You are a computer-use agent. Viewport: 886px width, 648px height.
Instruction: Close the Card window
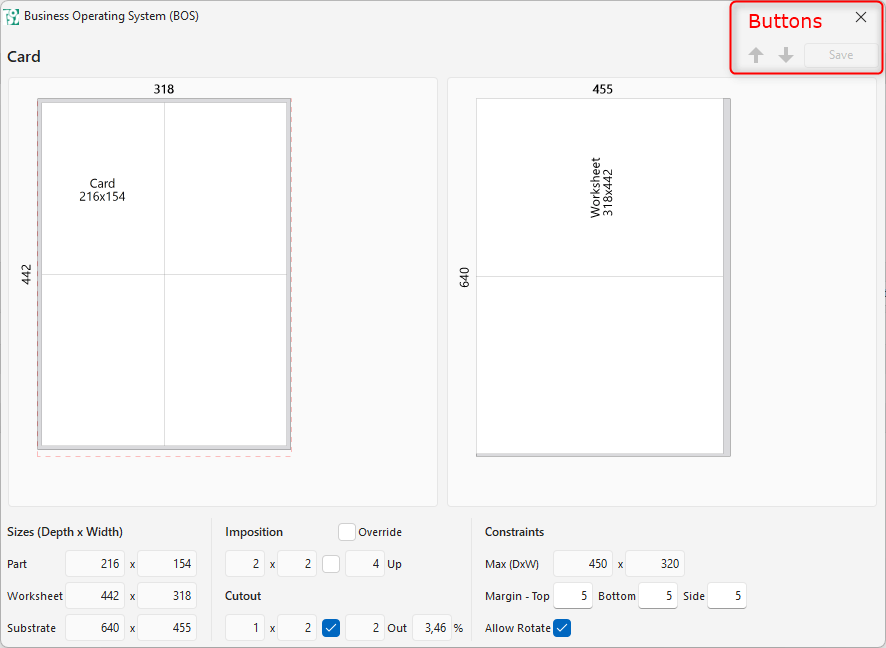pyautogui.click(x=861, y=17)
